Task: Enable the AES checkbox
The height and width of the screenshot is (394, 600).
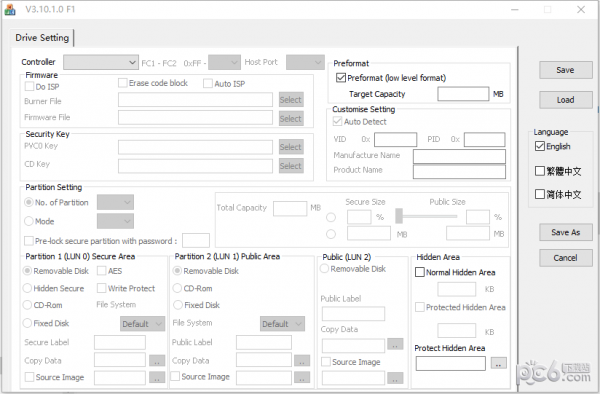Action: (101, 271)
